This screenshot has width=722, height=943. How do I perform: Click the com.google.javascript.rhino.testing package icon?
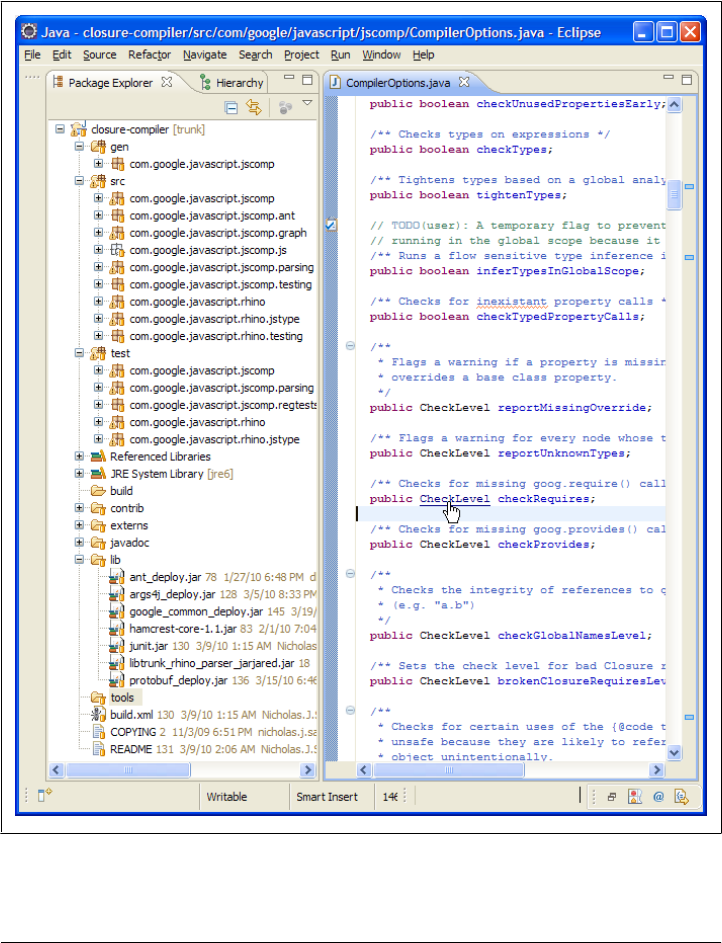tap(117, 336)
